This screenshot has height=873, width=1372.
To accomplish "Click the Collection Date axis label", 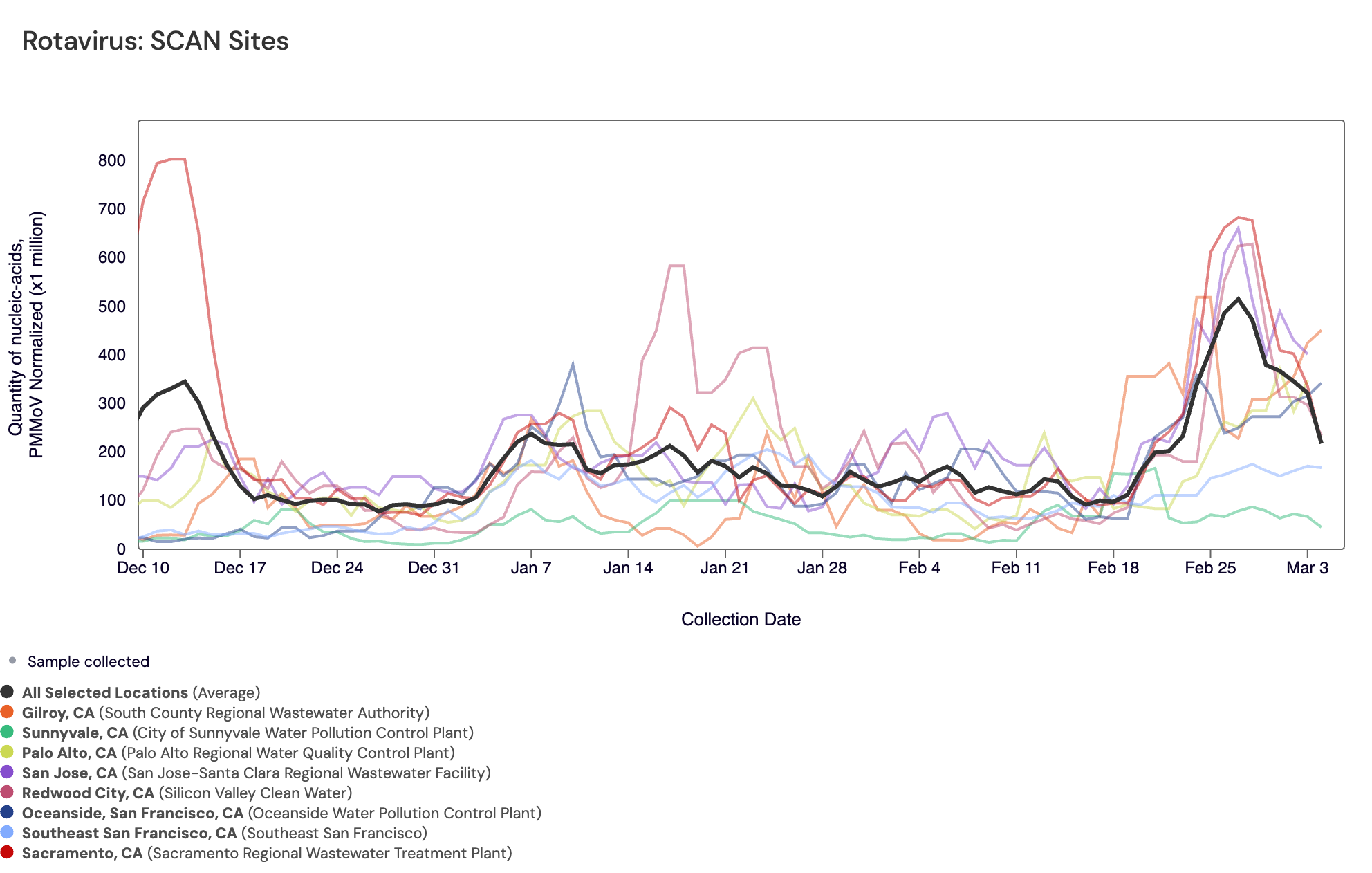I will (x=741, y=619).
